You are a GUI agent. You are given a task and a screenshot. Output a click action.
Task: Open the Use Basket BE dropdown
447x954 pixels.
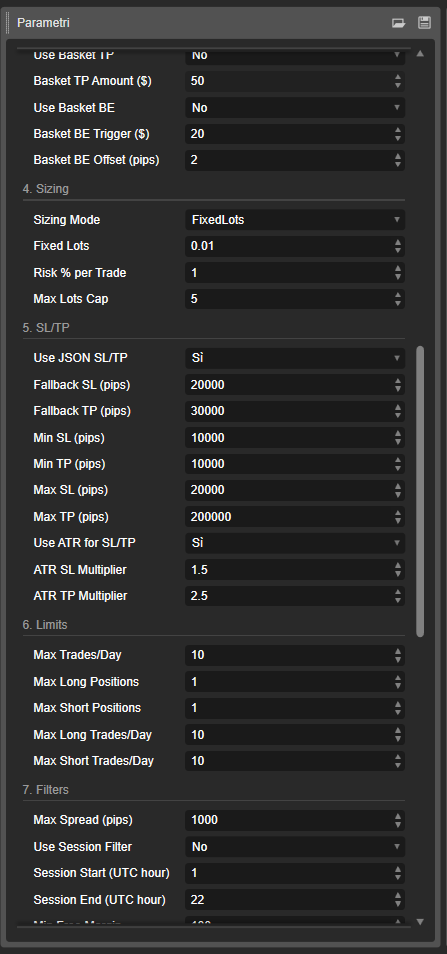tap(295, 108)
